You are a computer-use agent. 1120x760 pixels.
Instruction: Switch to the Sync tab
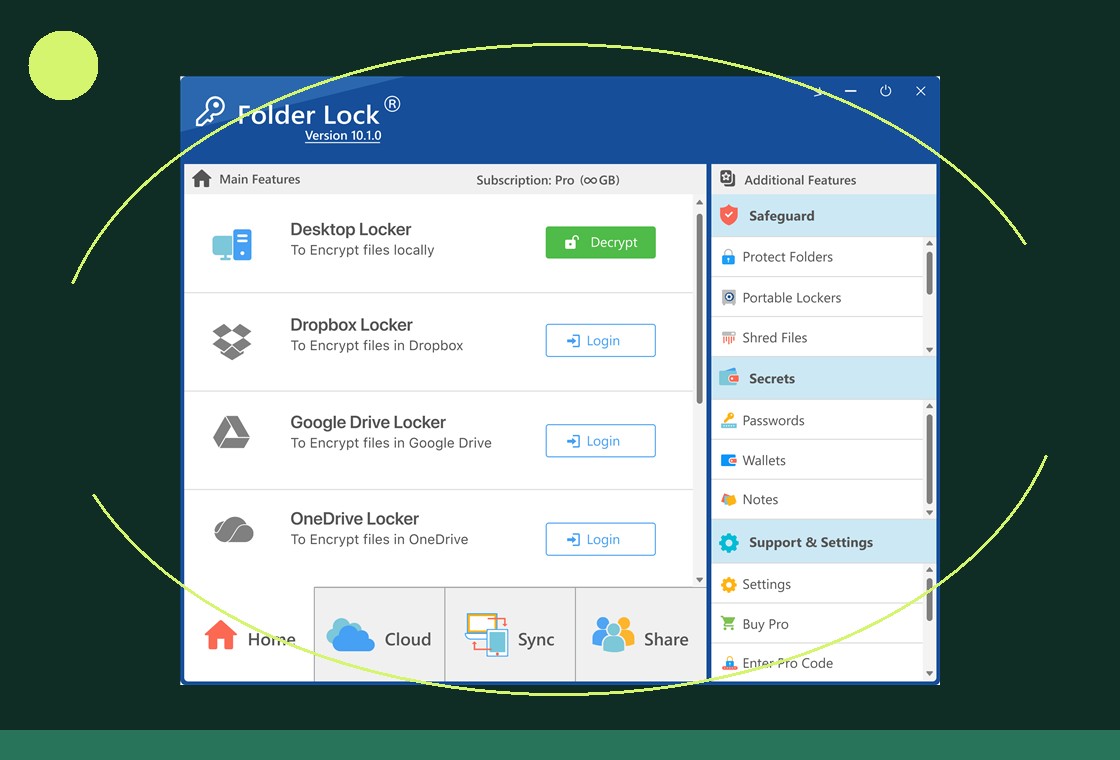(510, 635)
